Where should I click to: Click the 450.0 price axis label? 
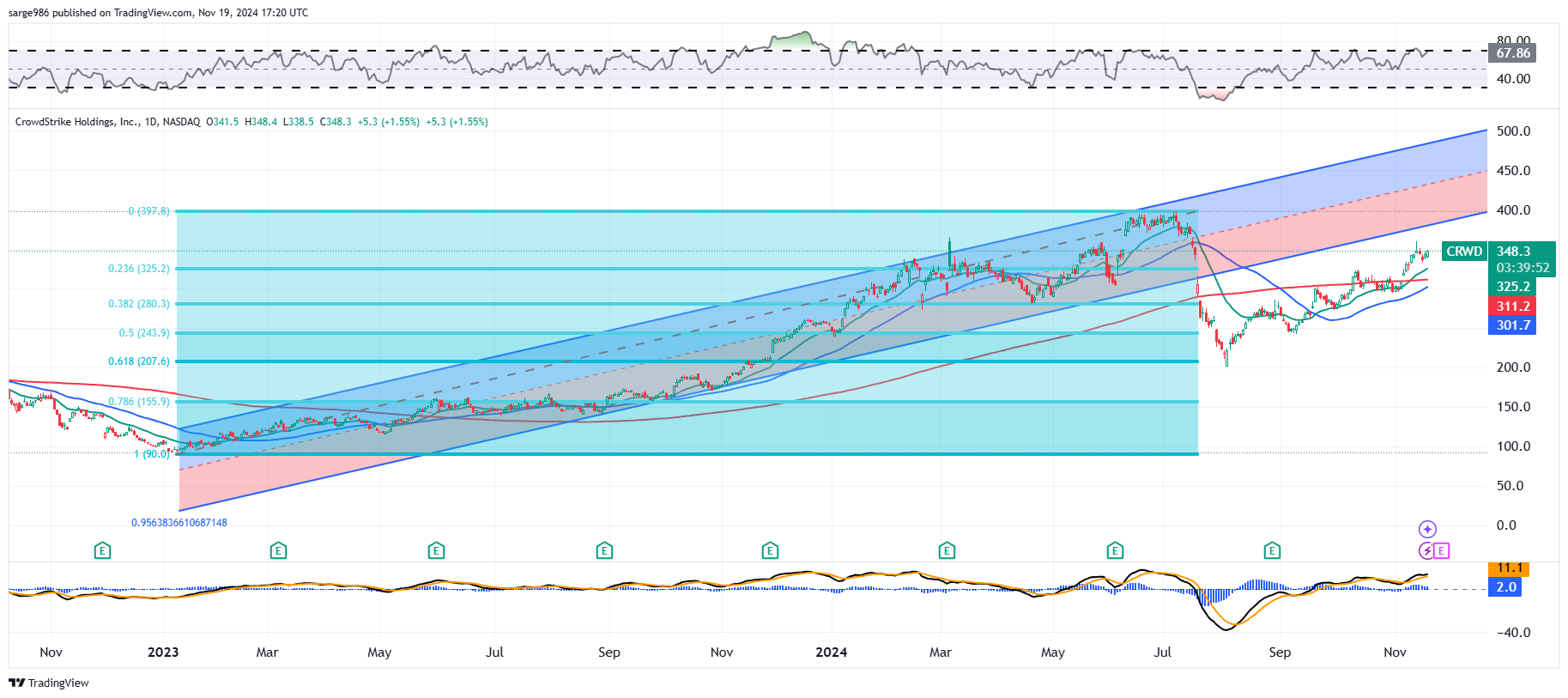click(1513, 171)
